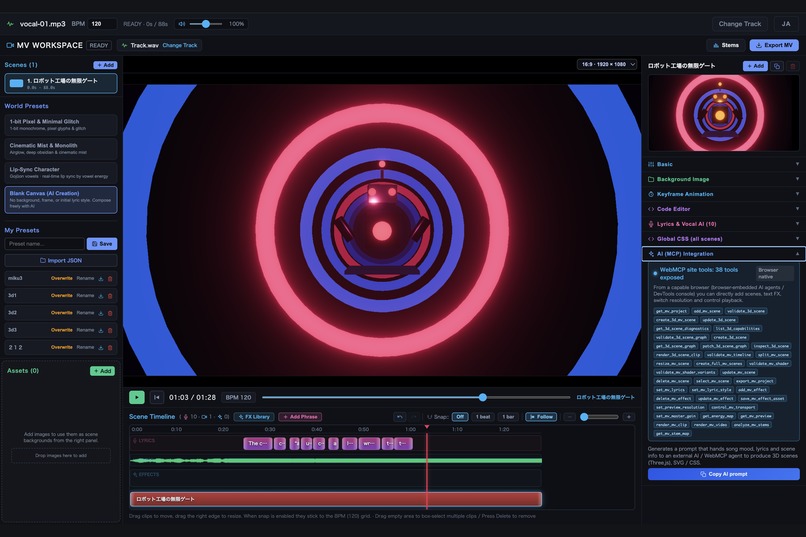
Task: Click the EFFECTS track wand icon
Action: pos(135,474)
